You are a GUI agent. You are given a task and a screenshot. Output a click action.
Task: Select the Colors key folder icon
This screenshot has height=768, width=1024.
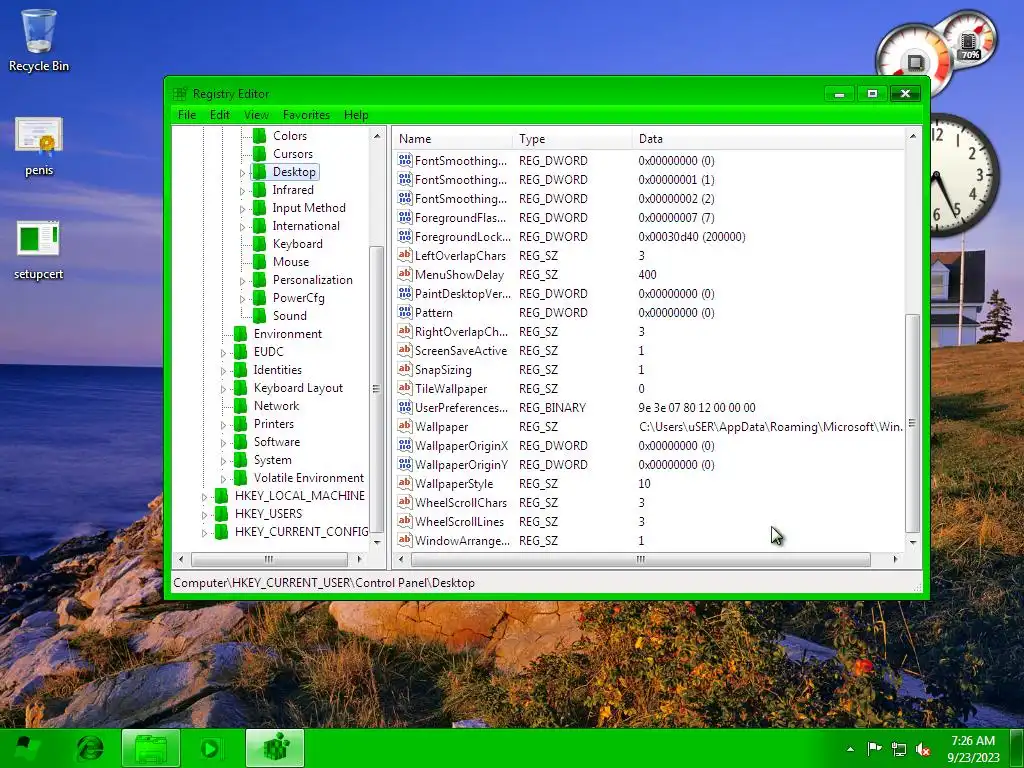point(259,136)
